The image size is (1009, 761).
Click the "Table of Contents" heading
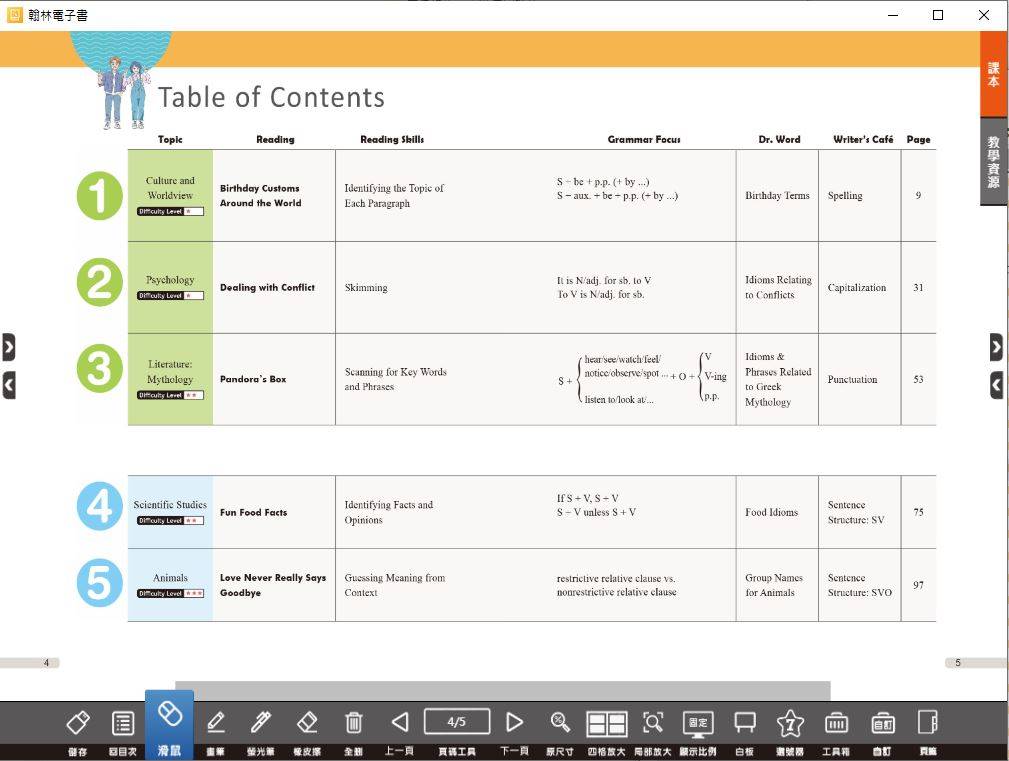coord(271,98)
